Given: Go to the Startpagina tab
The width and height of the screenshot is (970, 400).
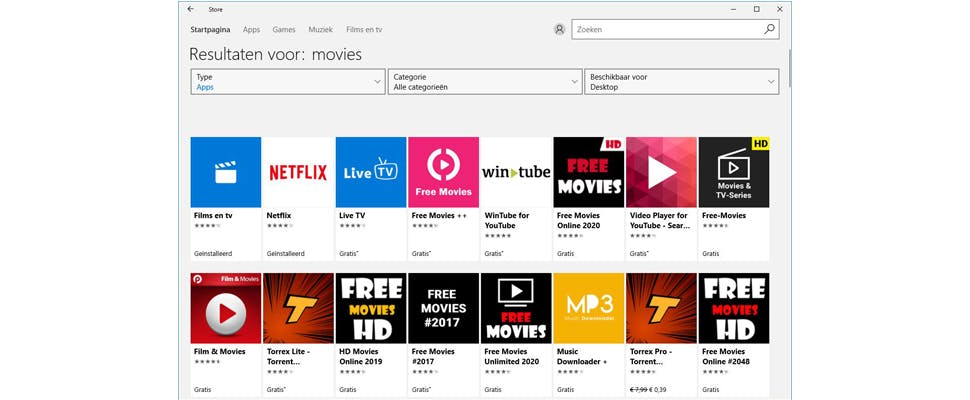Looking at the screenshot, I should click(x=210, y=30).
